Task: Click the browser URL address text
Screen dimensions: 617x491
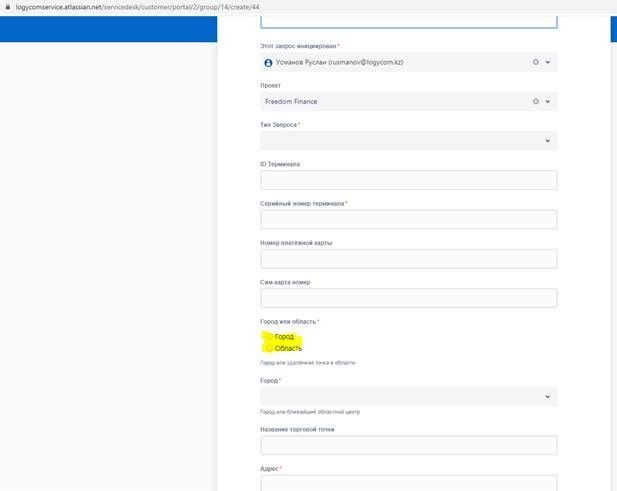Action: click(137, 7)
